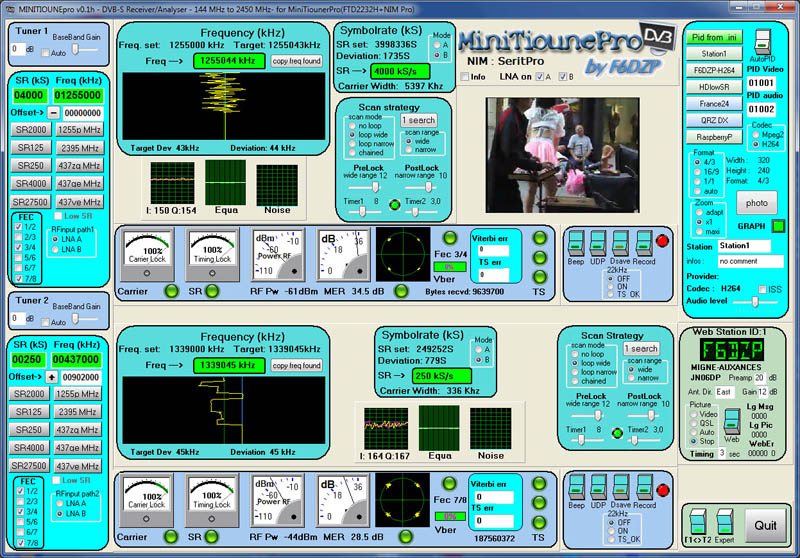Toggle Tuner 2 UDP switch
The height and width of the screenshot is (558, 800).
point(598,488)
